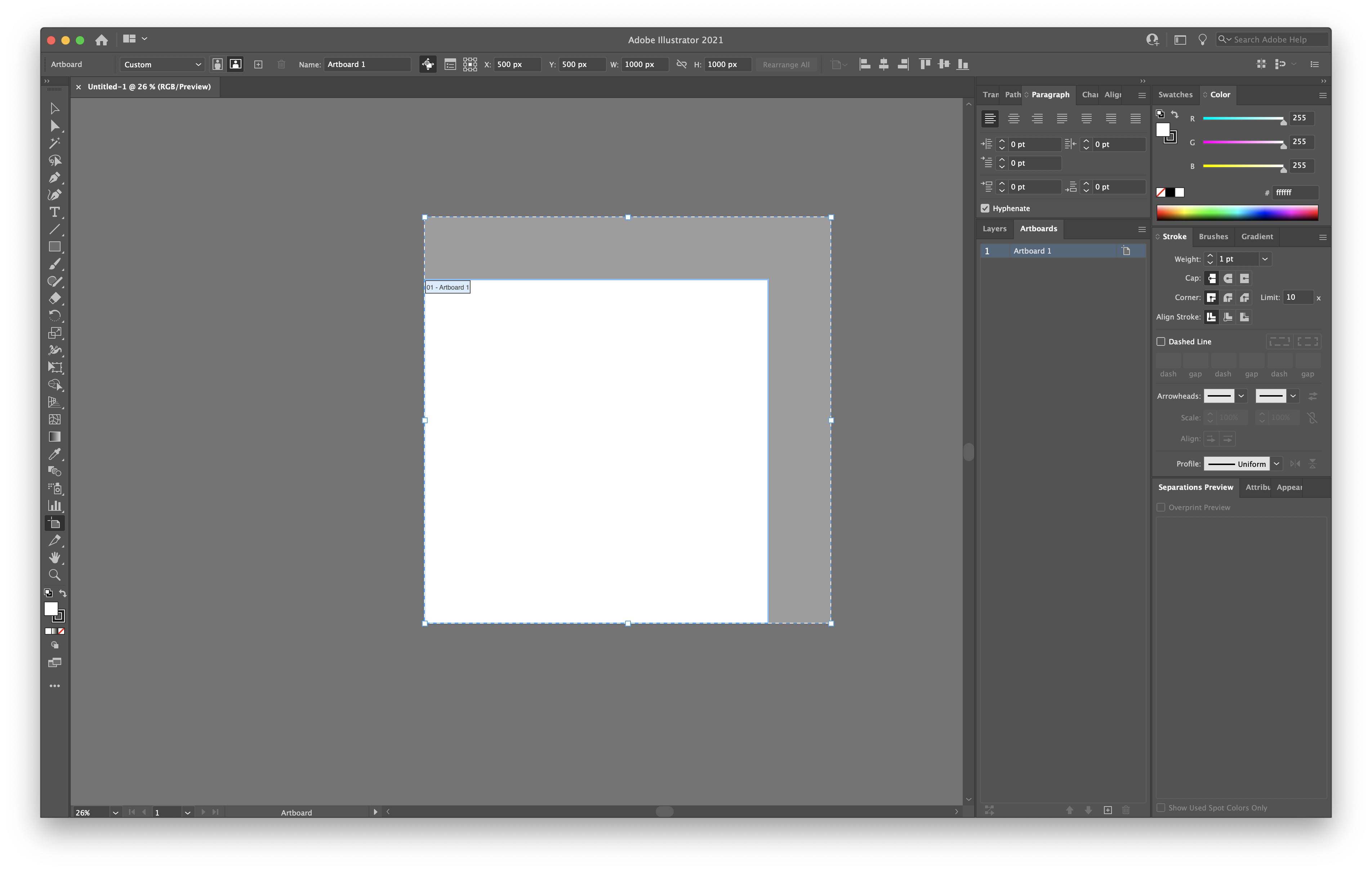Open Artboard Options icon in control bar
Viewport: 1372px width, 871px height.
tap(450, 64)
